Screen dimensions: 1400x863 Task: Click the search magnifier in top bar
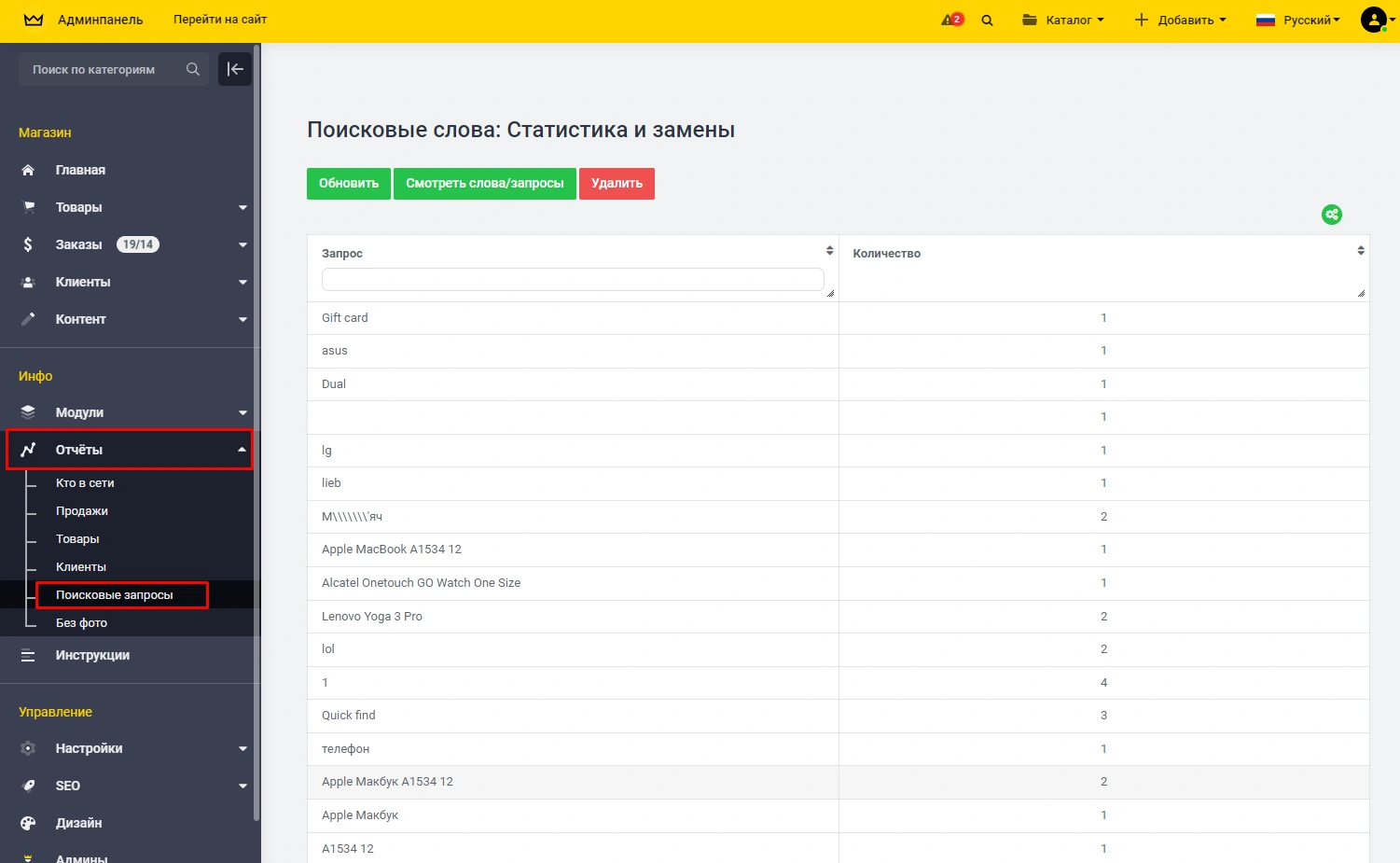point(987,20)
